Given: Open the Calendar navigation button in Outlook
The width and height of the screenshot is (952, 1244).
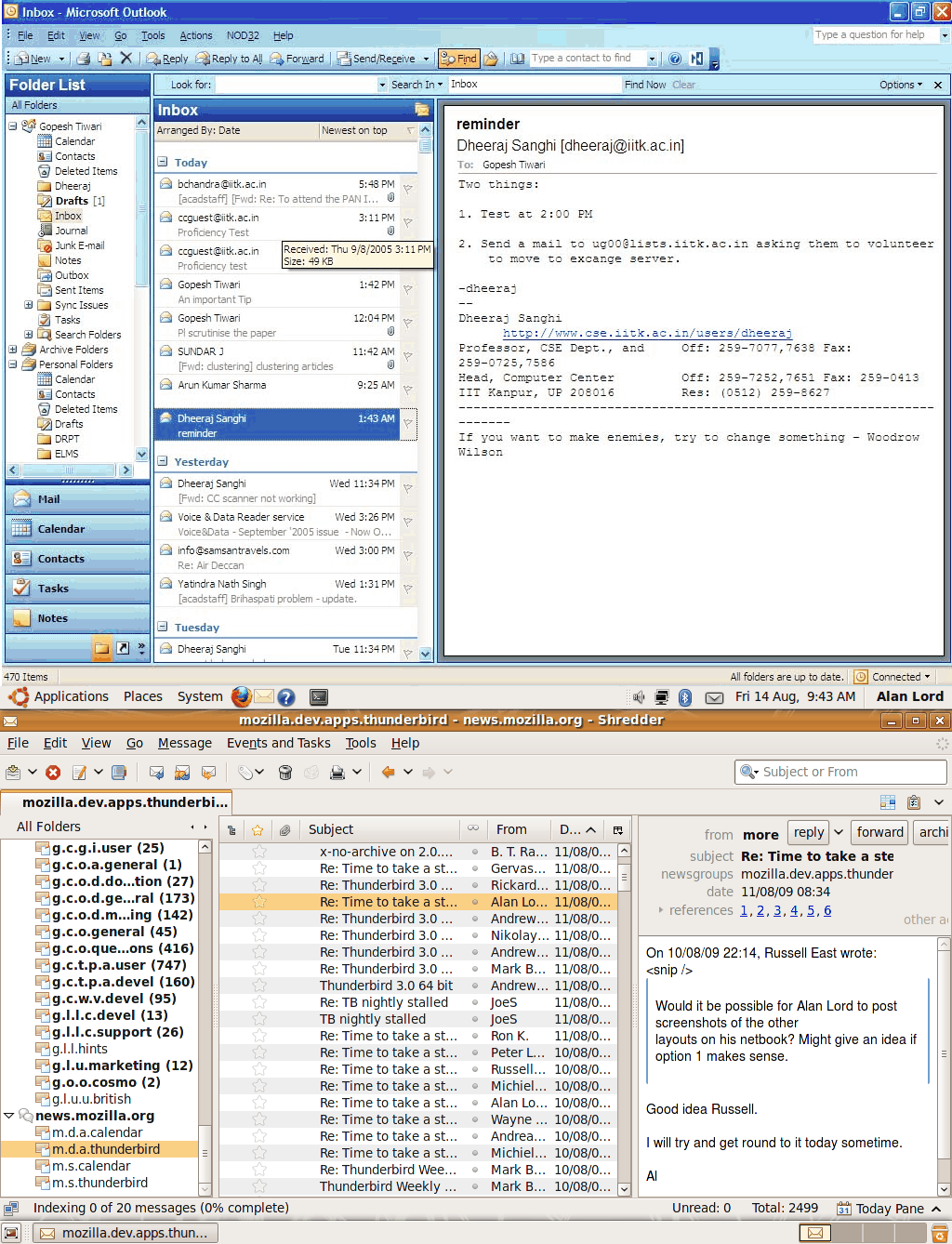Looking at the screenshot, I should [78, 529].
